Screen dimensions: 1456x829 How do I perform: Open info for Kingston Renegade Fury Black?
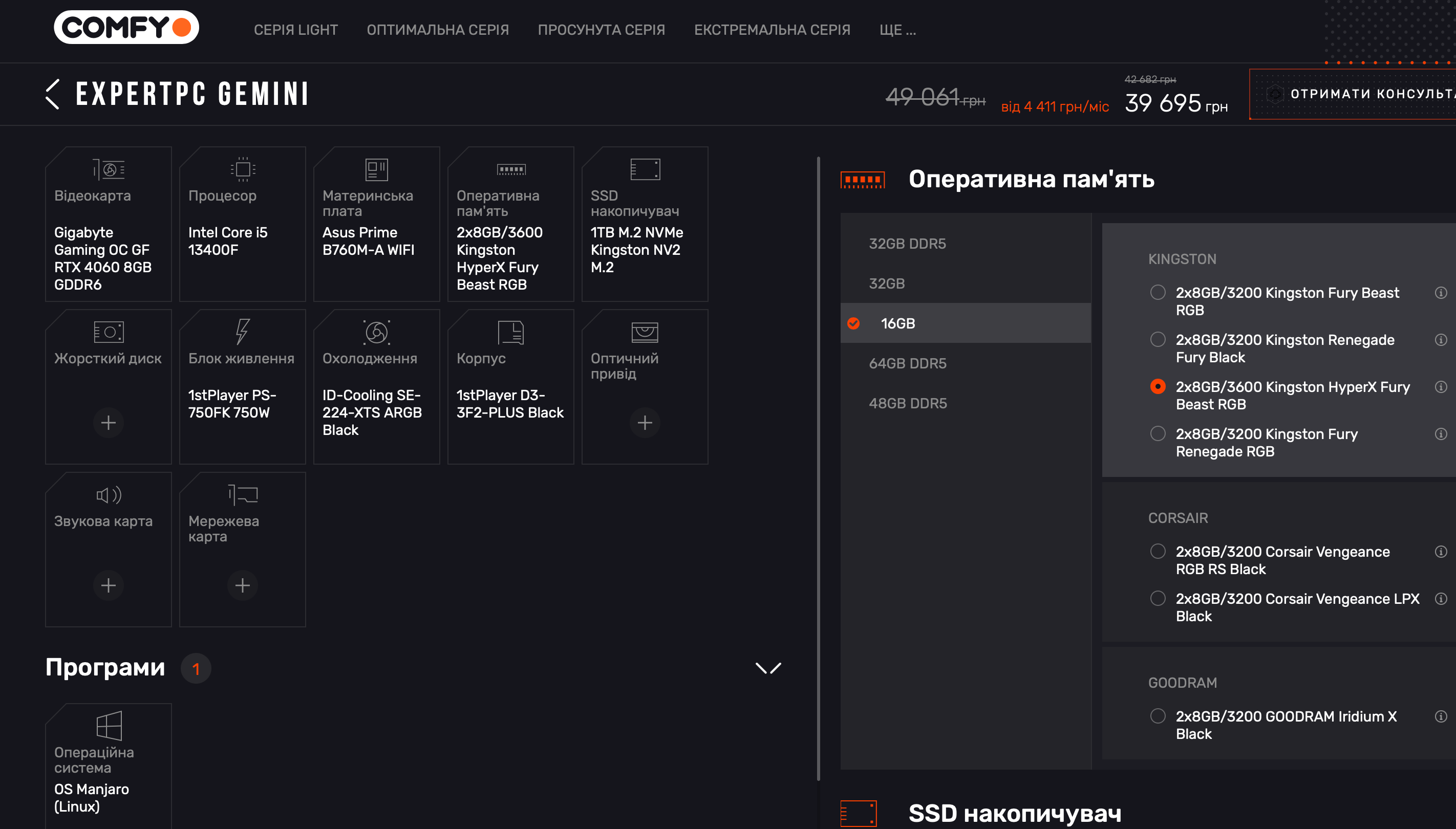(x=1441, y=340)
